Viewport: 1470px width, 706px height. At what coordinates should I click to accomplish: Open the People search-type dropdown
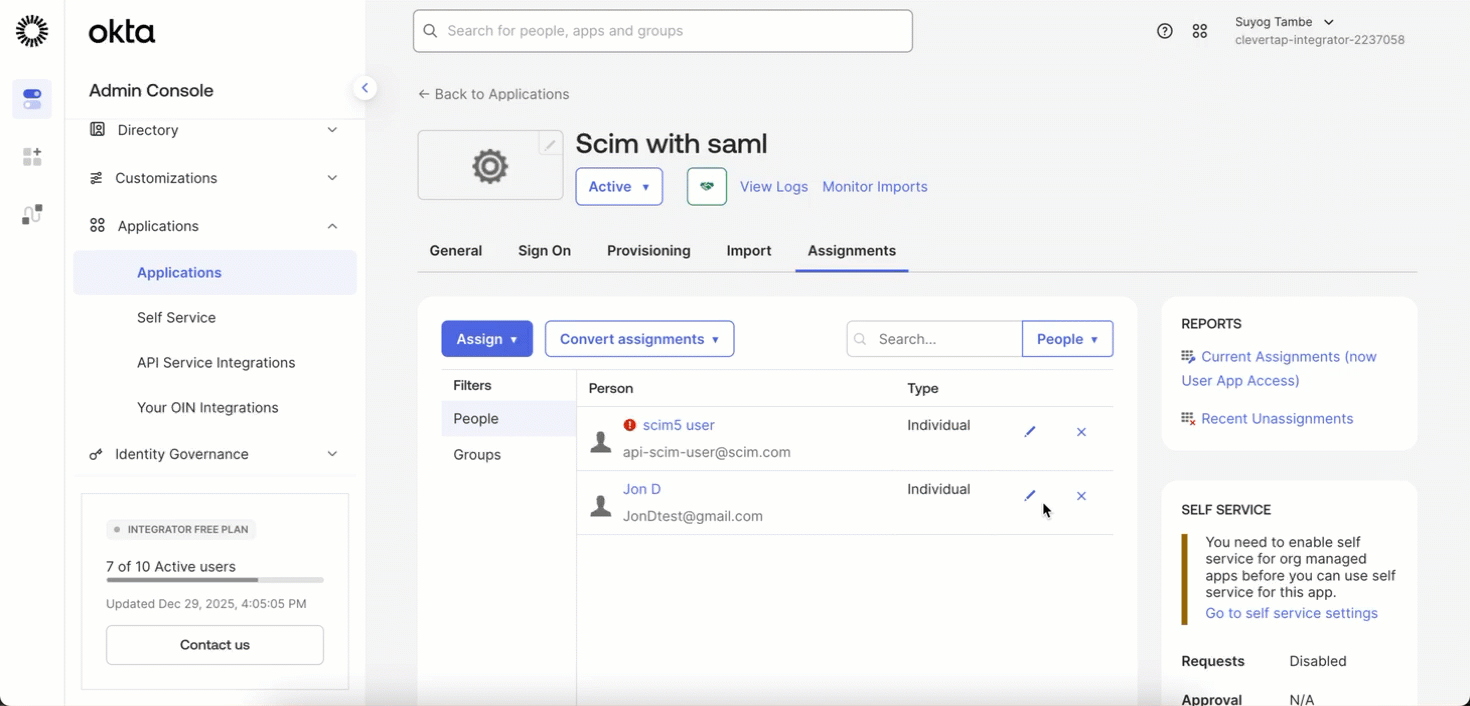click(1067, 339)
